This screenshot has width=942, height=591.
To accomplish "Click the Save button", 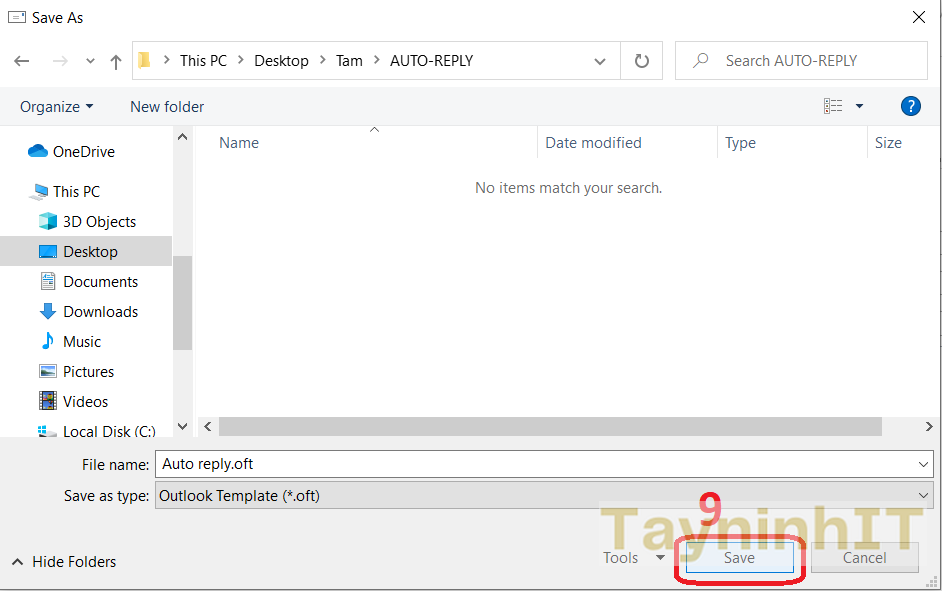I will click(x=739, y=558).
